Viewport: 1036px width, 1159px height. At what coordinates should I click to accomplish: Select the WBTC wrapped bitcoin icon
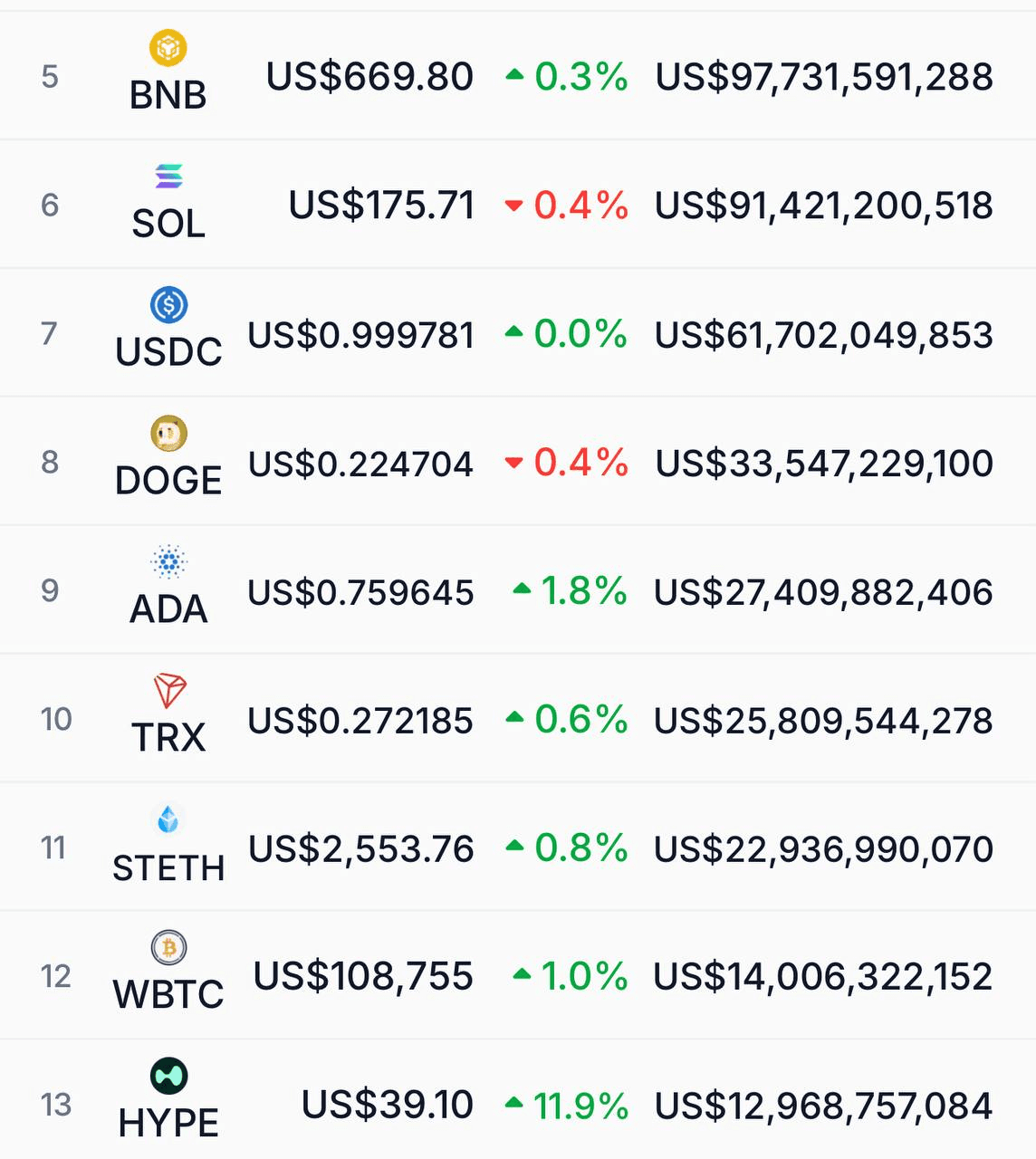(168, 948)
